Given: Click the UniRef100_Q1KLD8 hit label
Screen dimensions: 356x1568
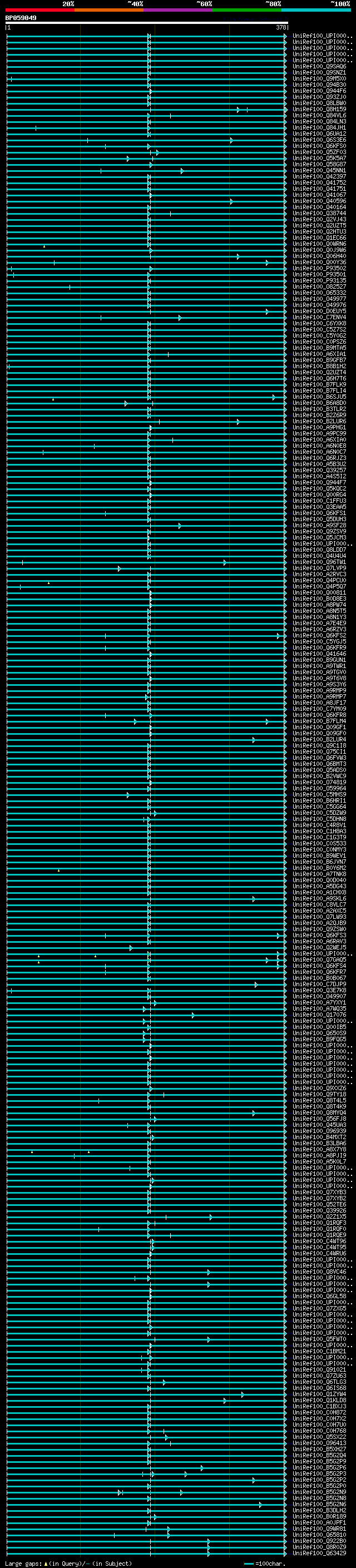Looking at the screenshot, I should [x=319, y=1400].
